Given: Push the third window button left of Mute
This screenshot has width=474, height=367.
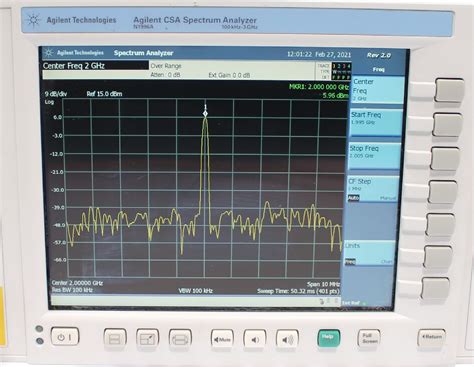Looking at the screenshot, I should click(x=180, y=339).
